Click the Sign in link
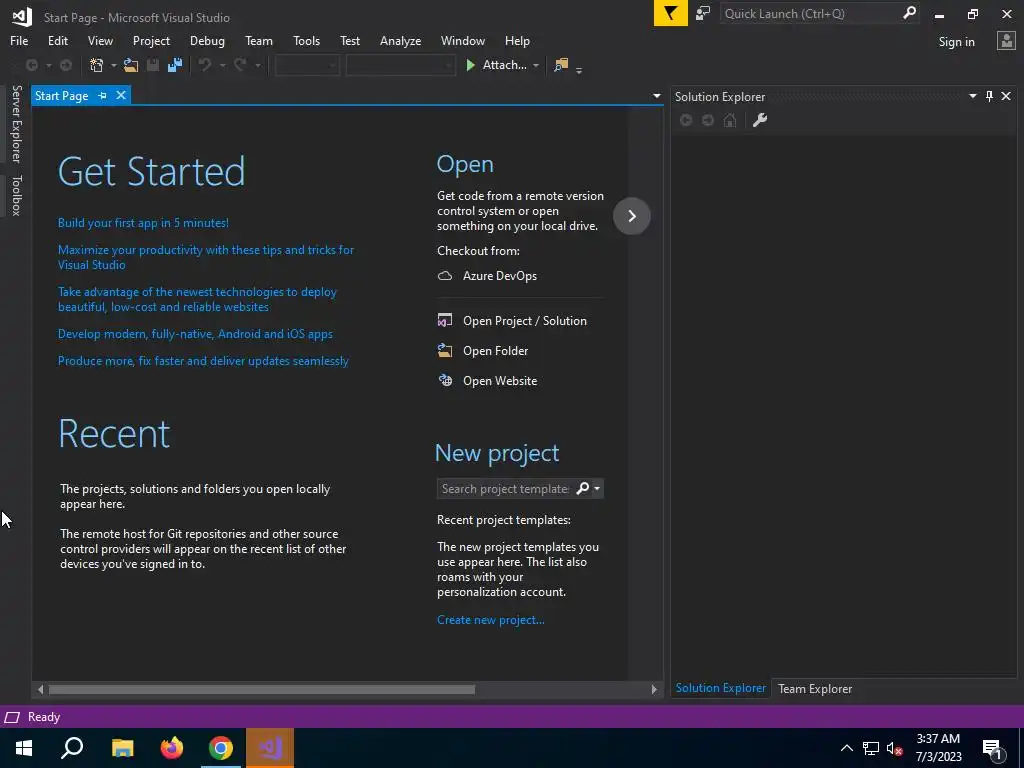Image resolution: width=1024 pixels, height=768 pixels. point(956,41)
